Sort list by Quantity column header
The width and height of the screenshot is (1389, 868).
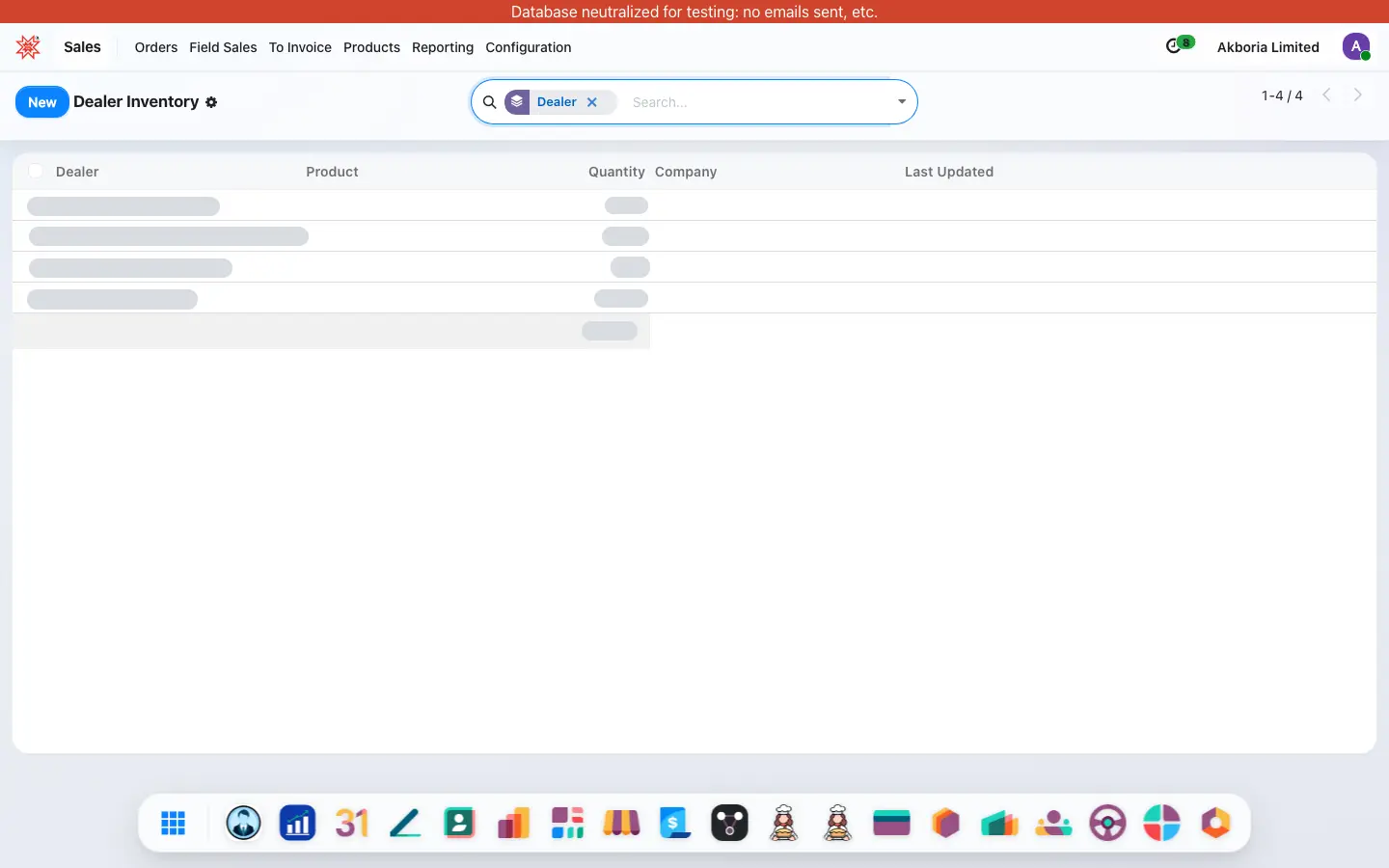point(616,172)
